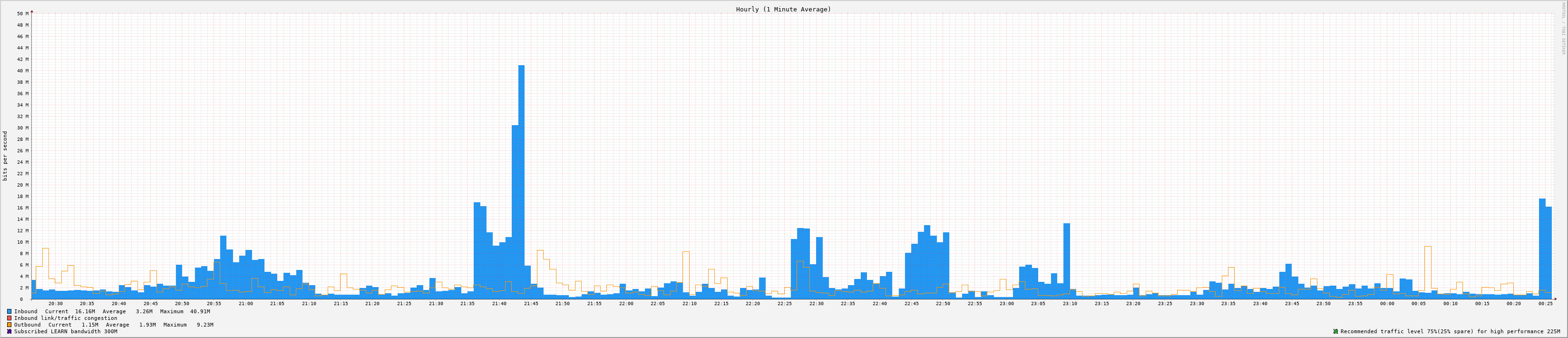
Task: Click the Inbound Maximum 40.91M value
Action: click(200, 311)
